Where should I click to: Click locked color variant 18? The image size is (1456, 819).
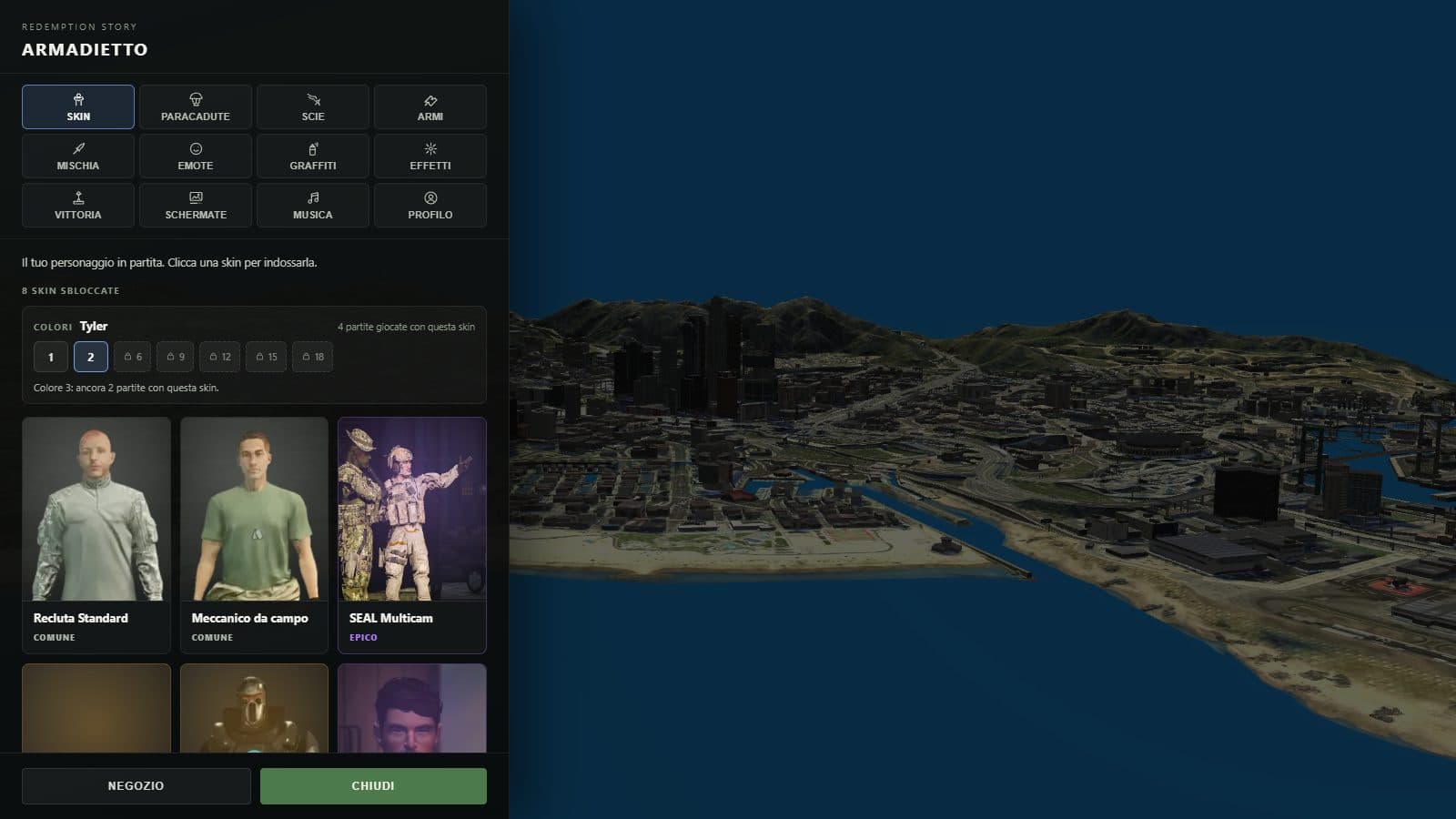pos(312,357)
